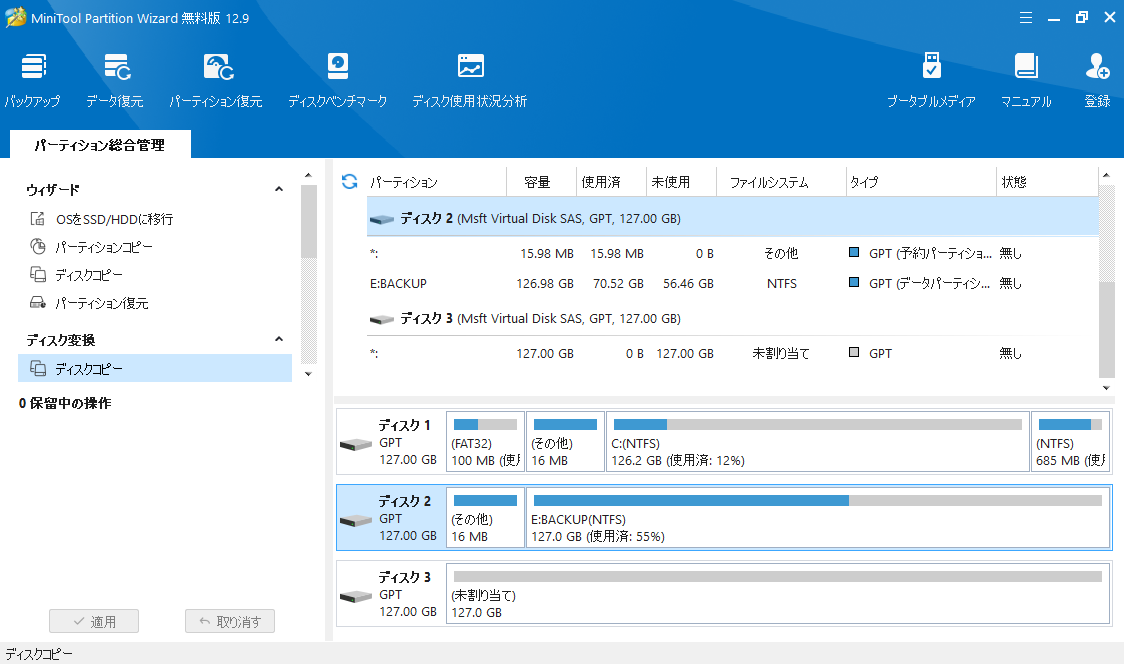
Task: Select ディスク 3 header row in list
Action: coord(732,318)
